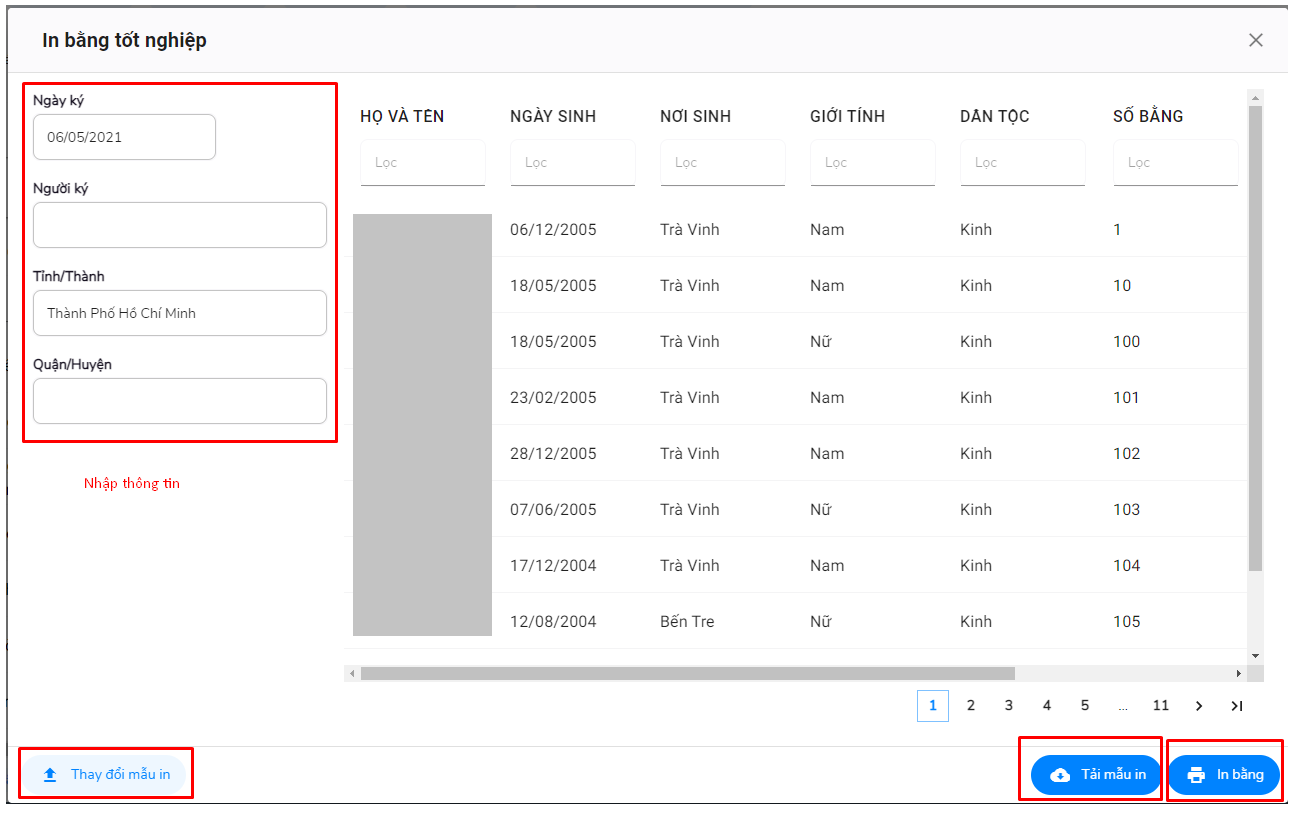Click the Số bằng filter box
This screenshot has width=1304, height=818.
[1175, 163]
